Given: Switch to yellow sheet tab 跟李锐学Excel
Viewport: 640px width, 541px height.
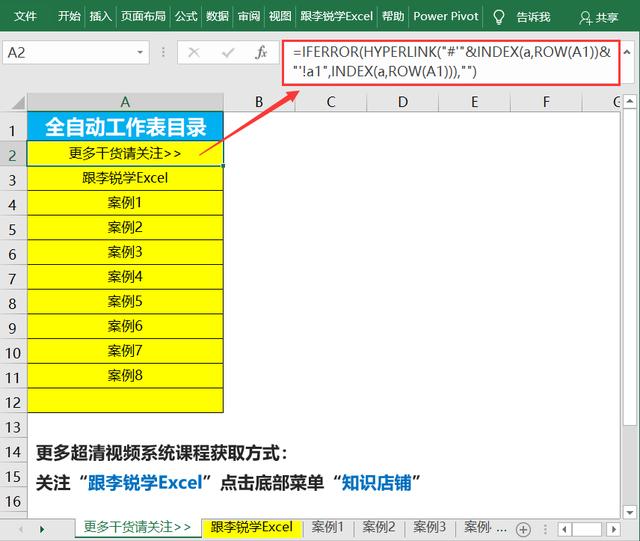Looking at the screenshot, I should (x=251, y=527).
